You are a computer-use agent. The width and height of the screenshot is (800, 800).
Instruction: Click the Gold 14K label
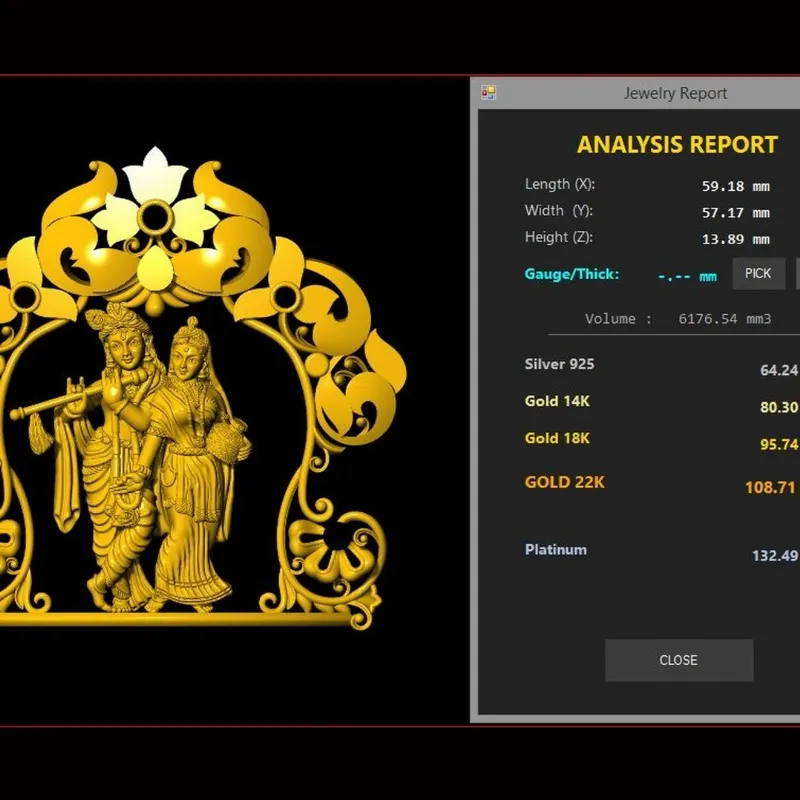(557, 401)
